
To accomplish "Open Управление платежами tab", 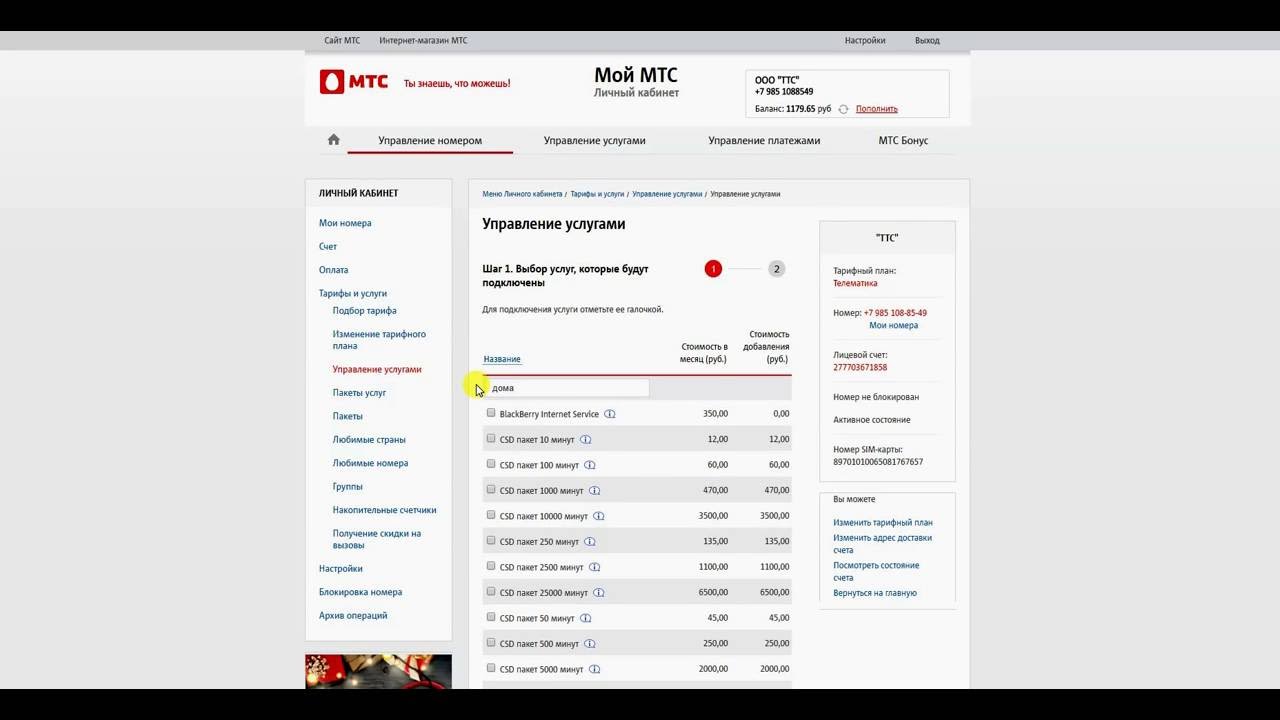I will 764,141.
